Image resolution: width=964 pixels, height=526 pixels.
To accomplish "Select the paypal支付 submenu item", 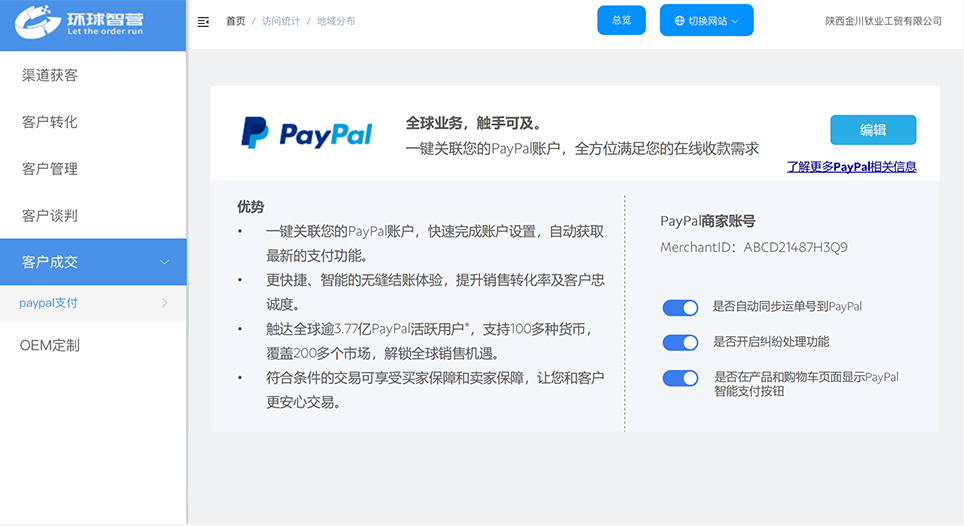I will point(93,303).
